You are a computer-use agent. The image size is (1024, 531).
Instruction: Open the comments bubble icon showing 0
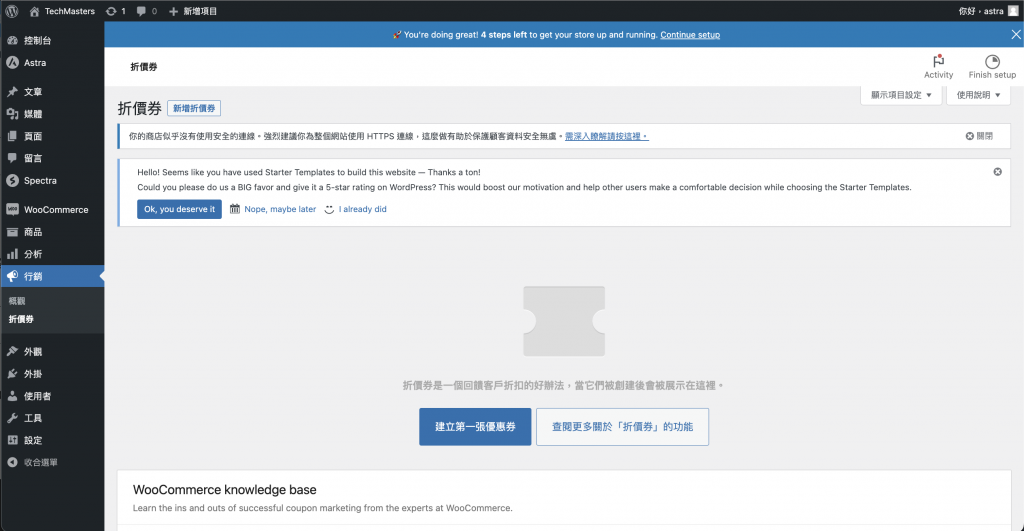click(141, 11)
